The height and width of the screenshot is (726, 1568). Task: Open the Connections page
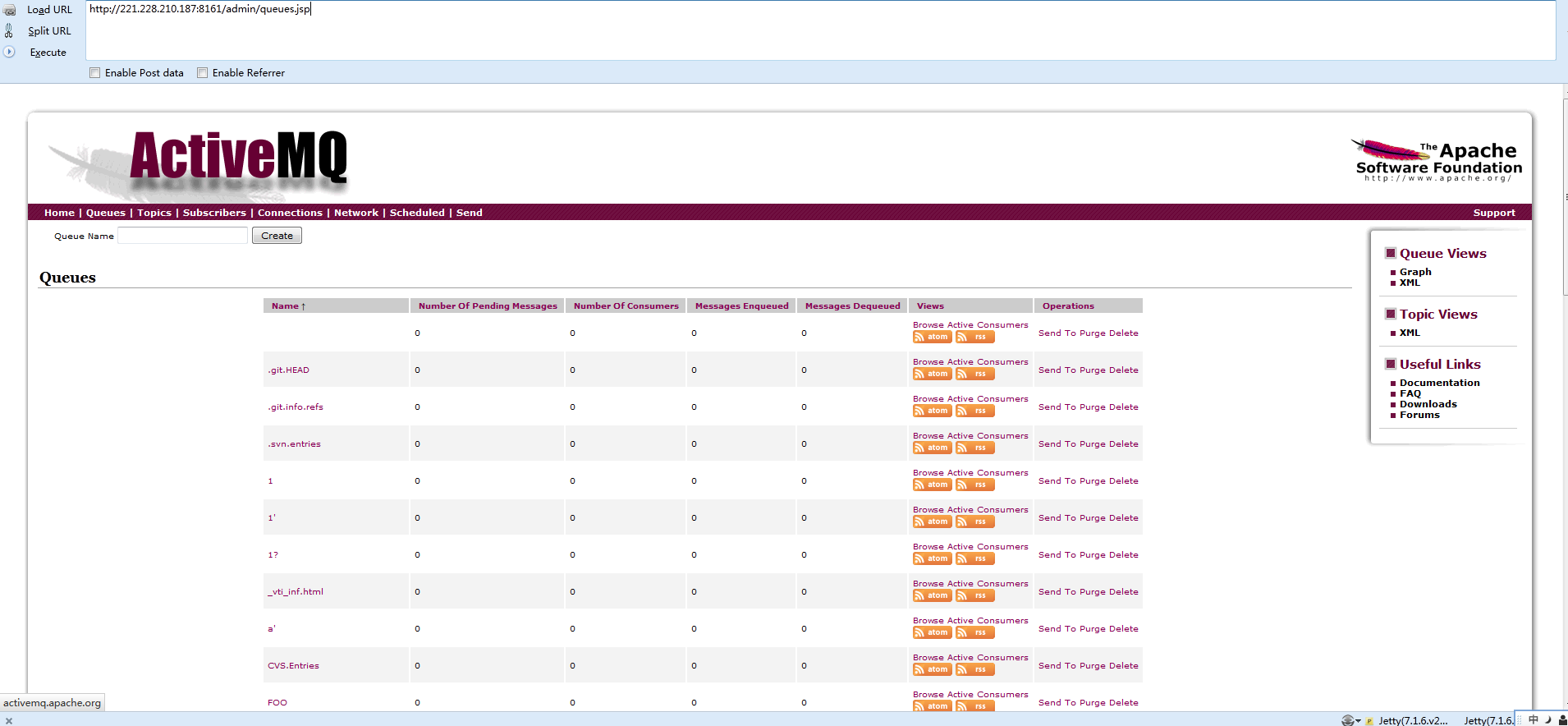coord(290,213)
